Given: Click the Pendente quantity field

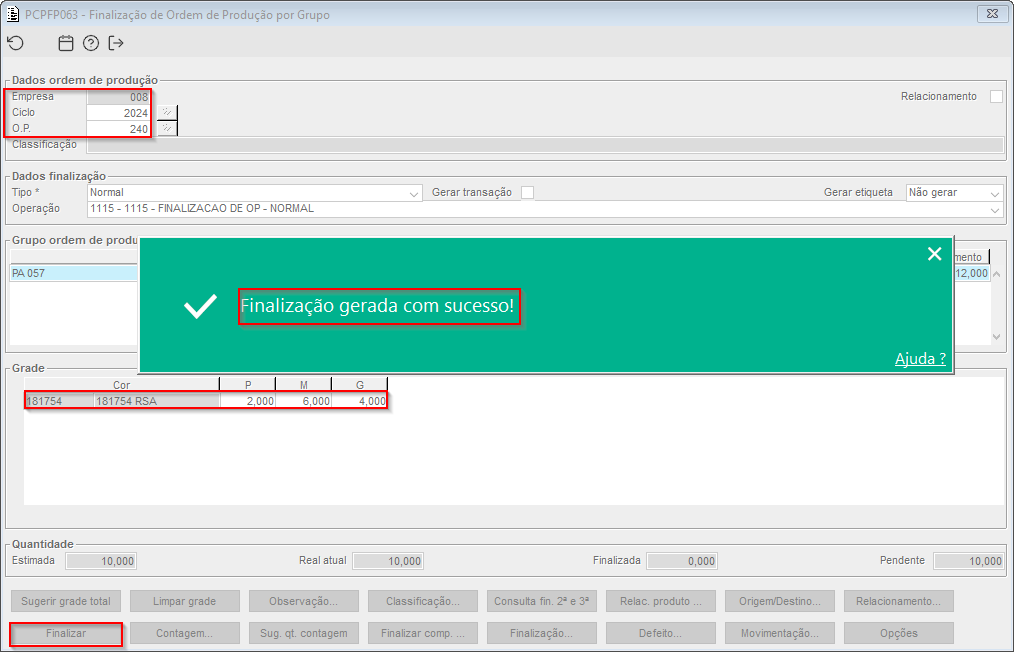Looking at the screenshot, I should tap(969, 561).
